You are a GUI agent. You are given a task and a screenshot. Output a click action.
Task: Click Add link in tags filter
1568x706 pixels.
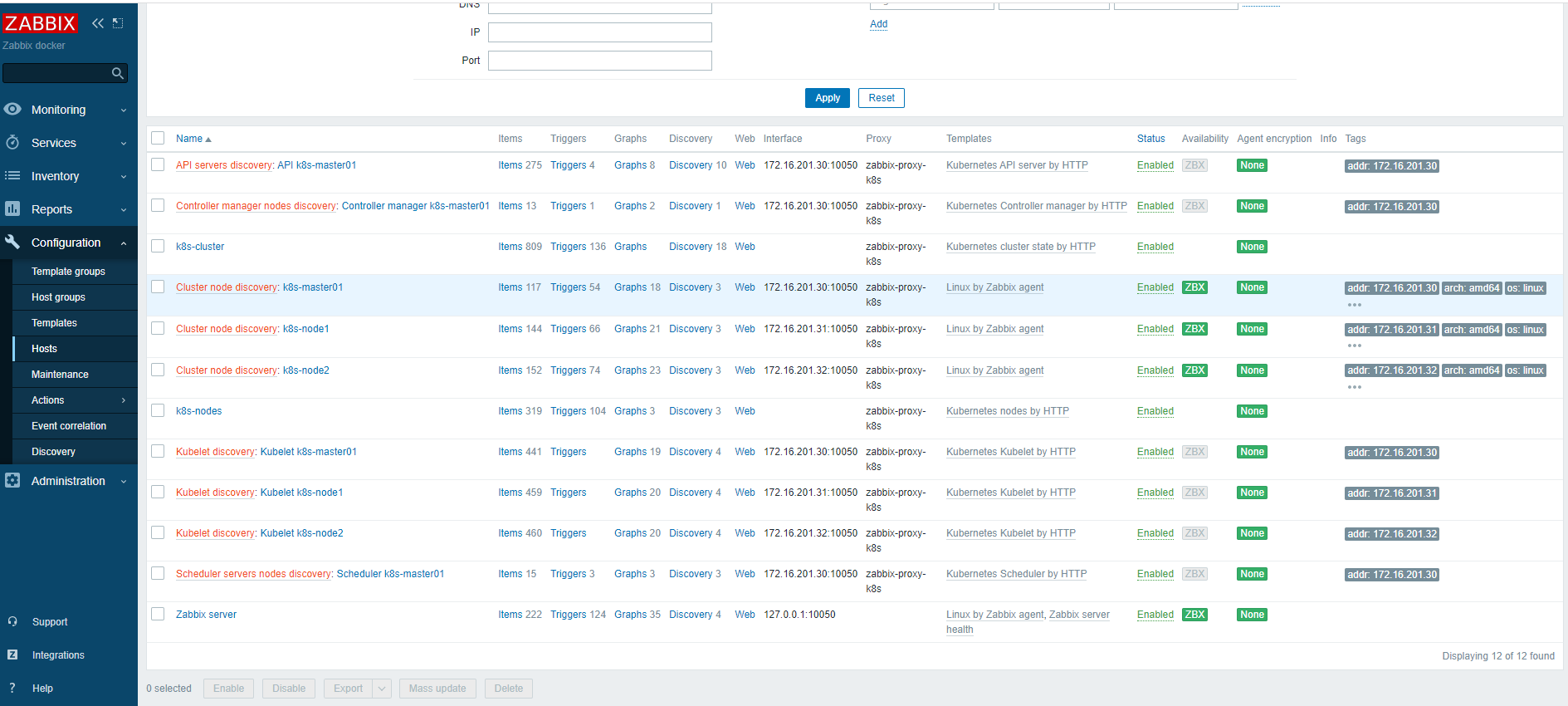[x=878, y=24]
